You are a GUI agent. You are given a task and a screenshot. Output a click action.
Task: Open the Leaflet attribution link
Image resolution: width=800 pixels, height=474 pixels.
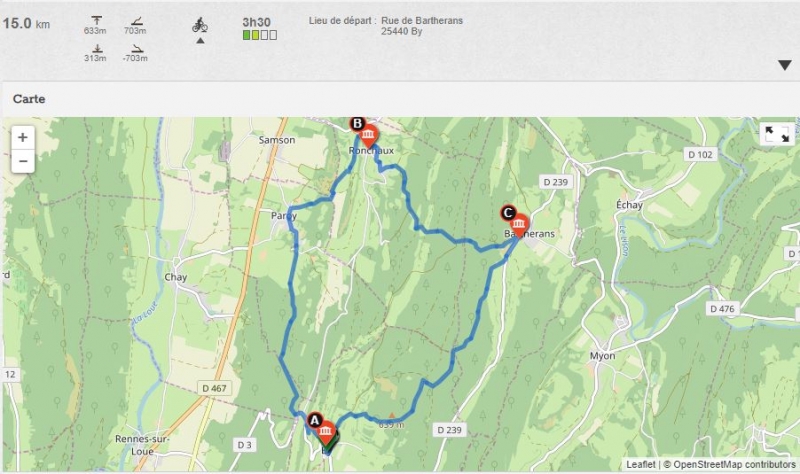click(x=641, y=464)
